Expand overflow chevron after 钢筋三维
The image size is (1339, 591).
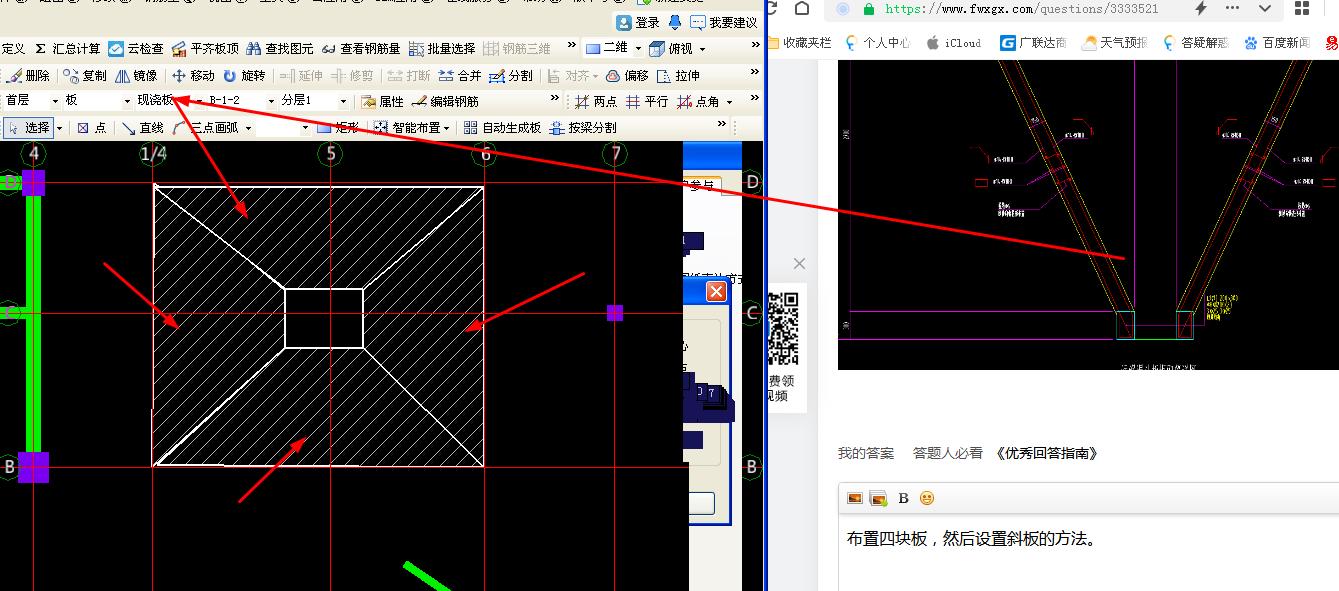(571, 46)
